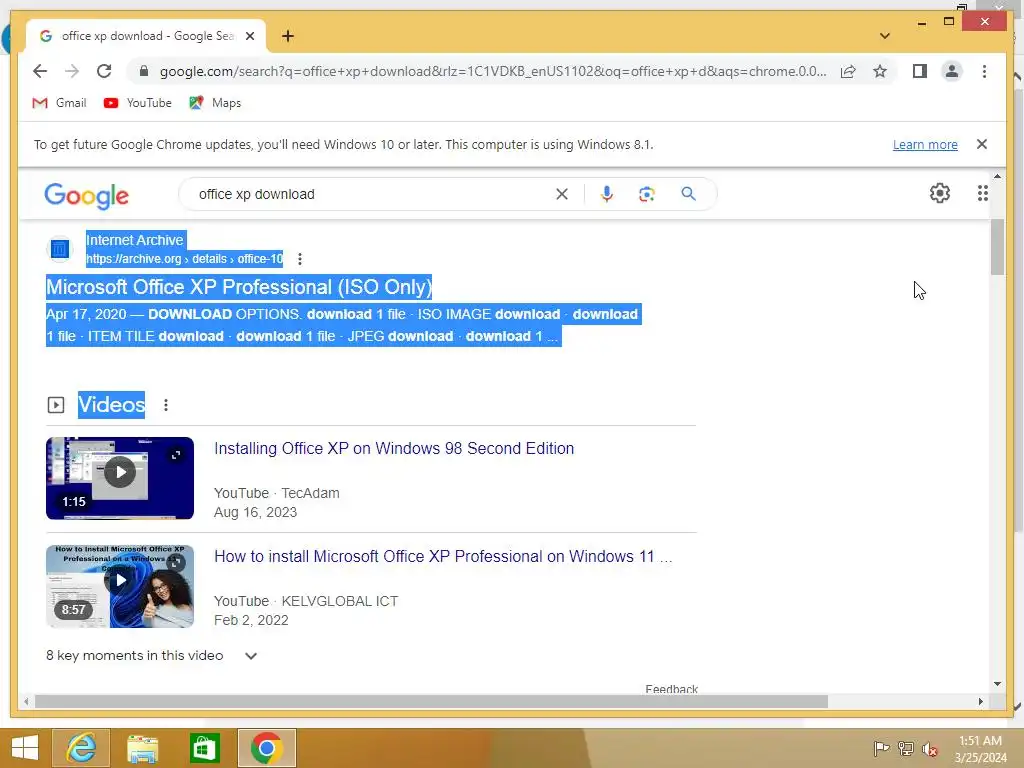The width and height of the screenshot is (1024, 768).
Task: View site information via lock icon
Action: (x=144, y=71)
